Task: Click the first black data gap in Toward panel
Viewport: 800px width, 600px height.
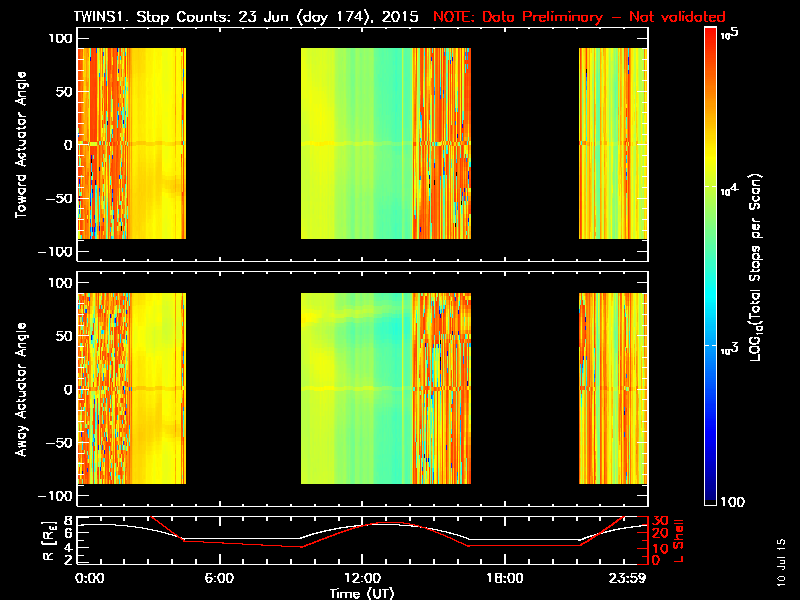Action: coord(243,145)
